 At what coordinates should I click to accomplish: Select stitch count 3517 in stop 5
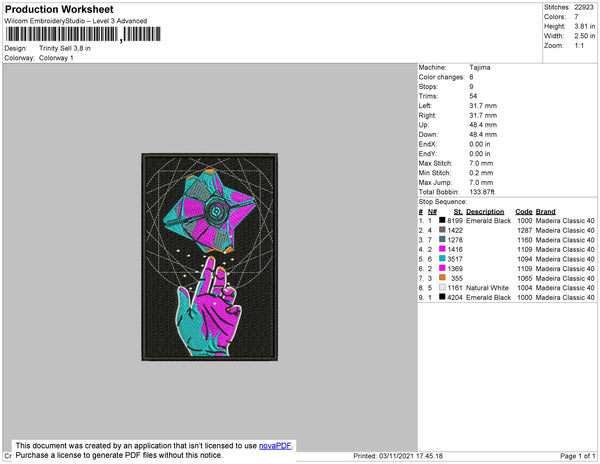click(455, 259)
